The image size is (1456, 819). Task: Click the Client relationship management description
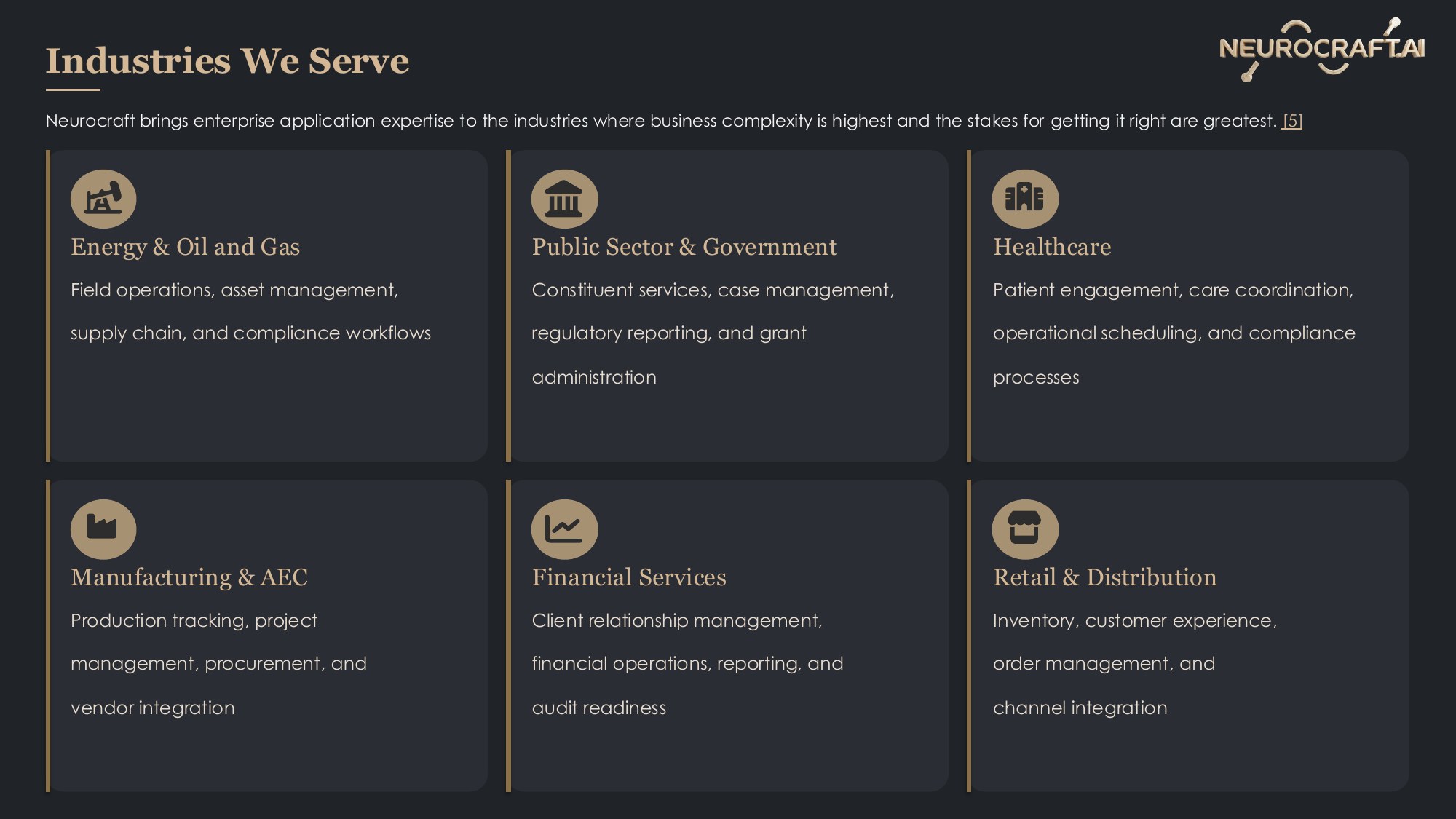click(x=687, y=664)
